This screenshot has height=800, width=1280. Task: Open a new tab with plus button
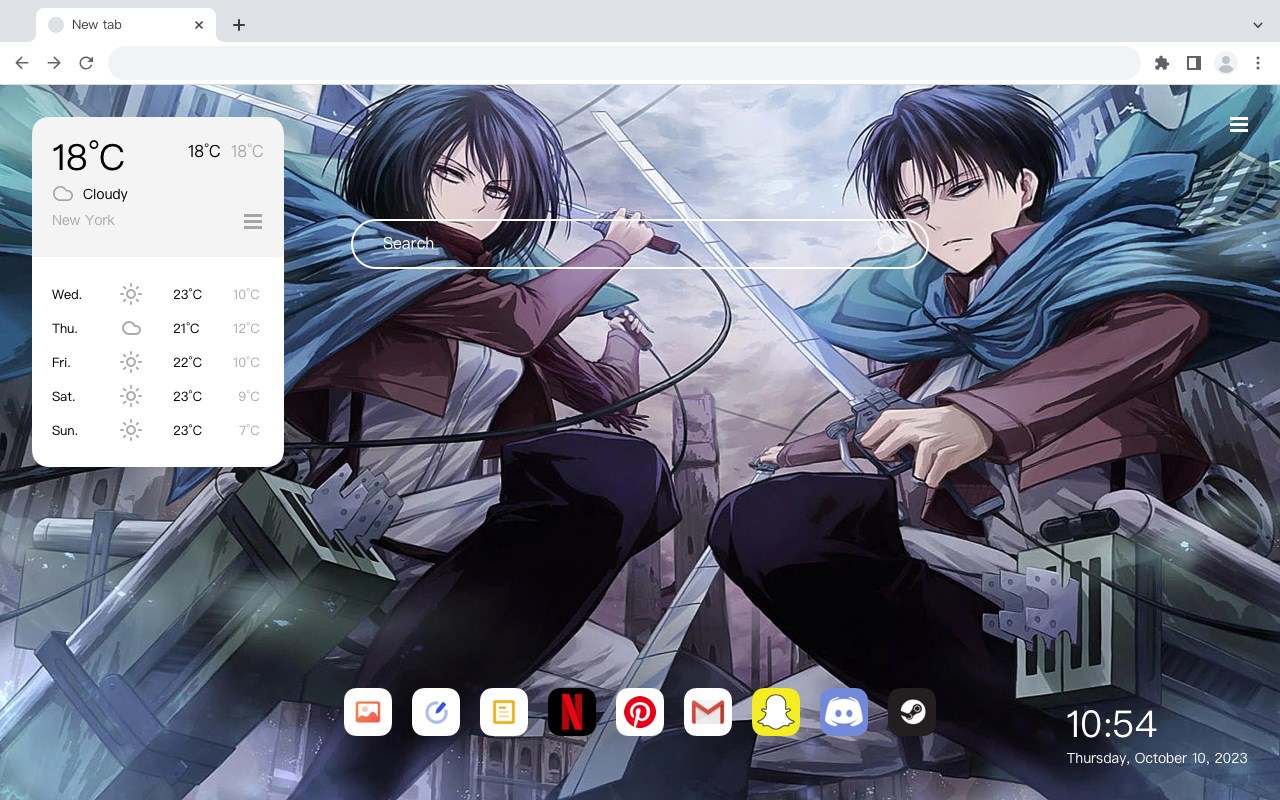pyautogui.click(x=238, y=25)
